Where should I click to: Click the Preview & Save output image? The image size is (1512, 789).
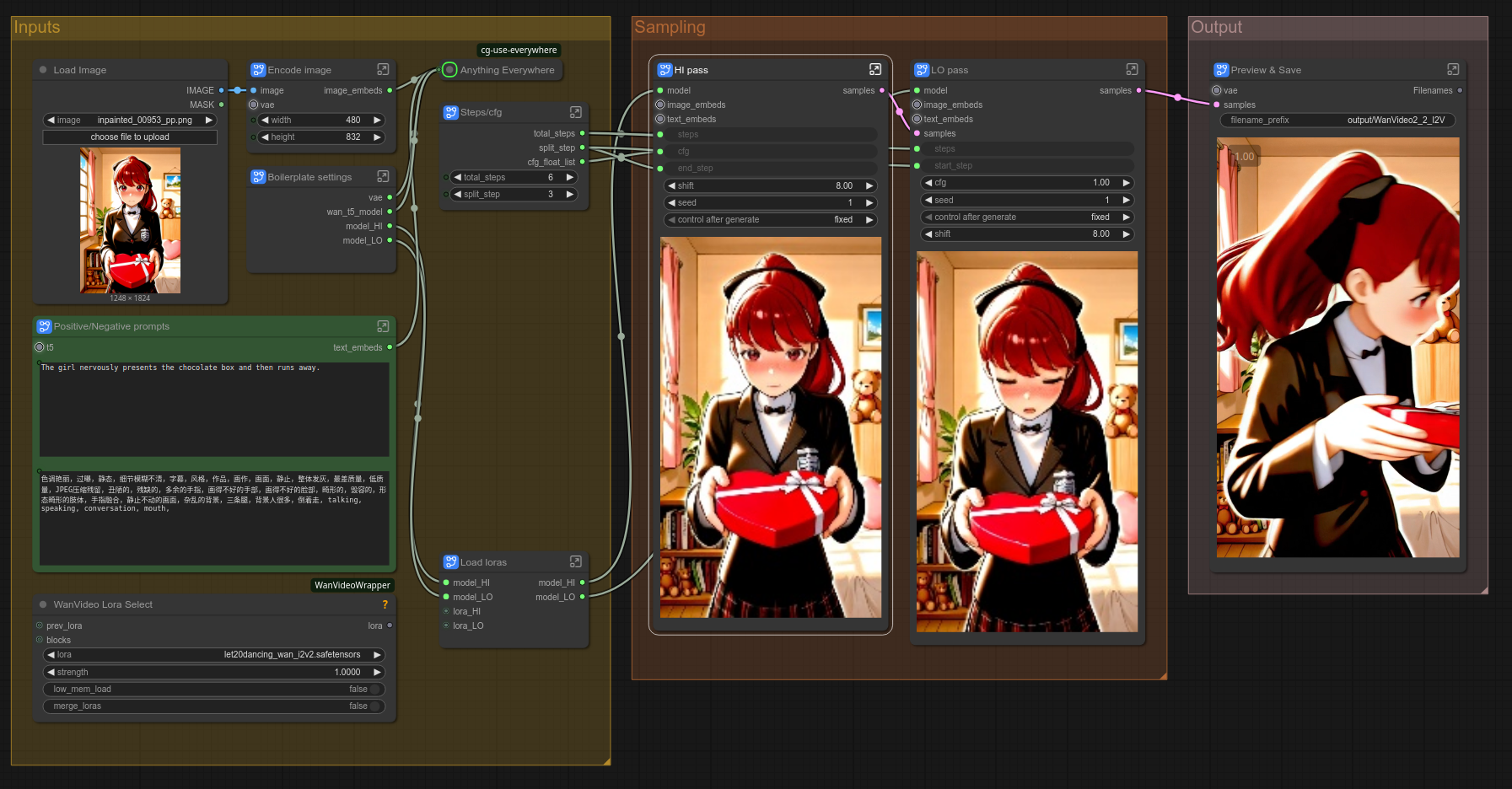pyautogui.click(x=1337, y=347)
